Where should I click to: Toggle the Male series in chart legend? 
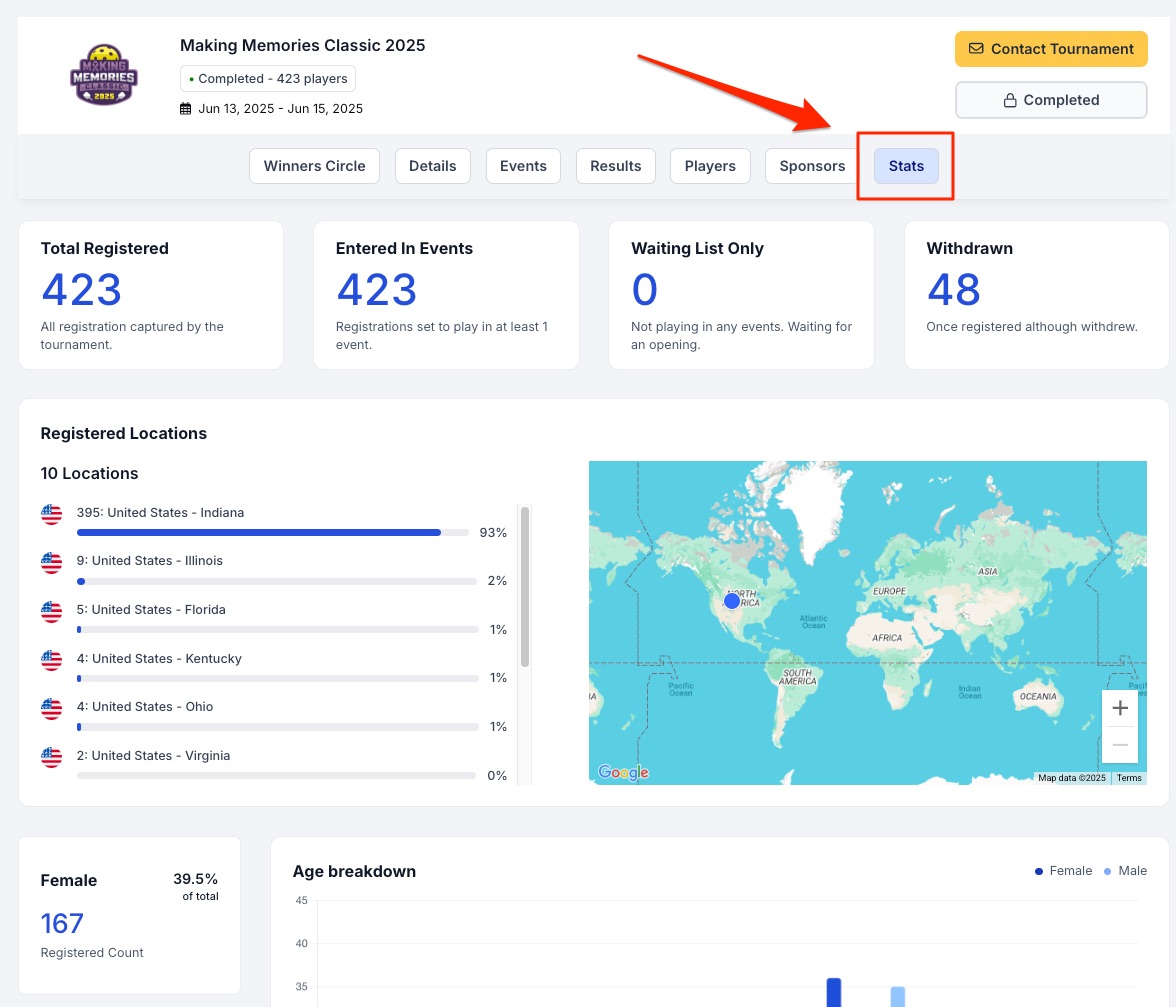(x=1125, y=871)
